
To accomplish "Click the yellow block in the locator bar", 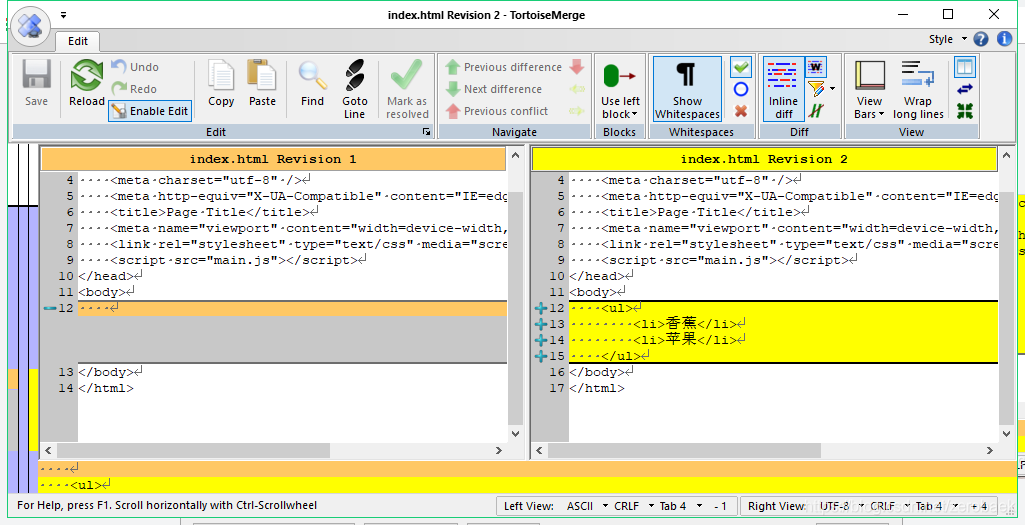I will tap(34, 409).
